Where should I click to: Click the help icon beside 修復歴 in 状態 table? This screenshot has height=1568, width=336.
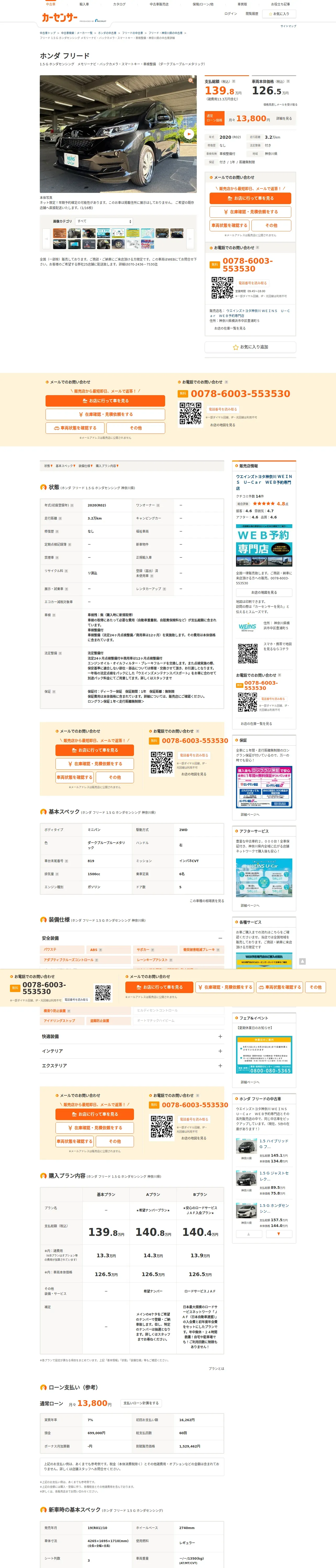point(57,531)
